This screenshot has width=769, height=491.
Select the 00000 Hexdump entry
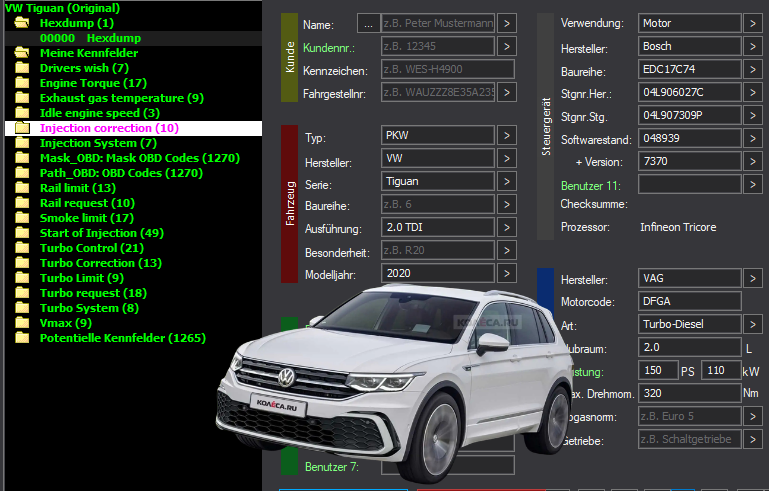point(90,38)
